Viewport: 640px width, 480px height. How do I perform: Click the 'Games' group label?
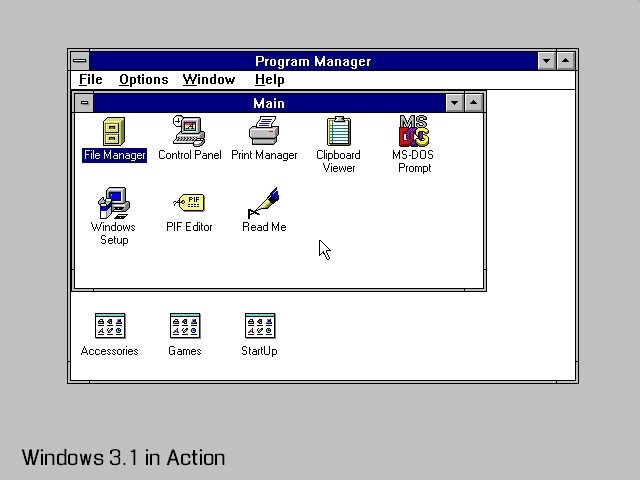(x=184, y=351)
